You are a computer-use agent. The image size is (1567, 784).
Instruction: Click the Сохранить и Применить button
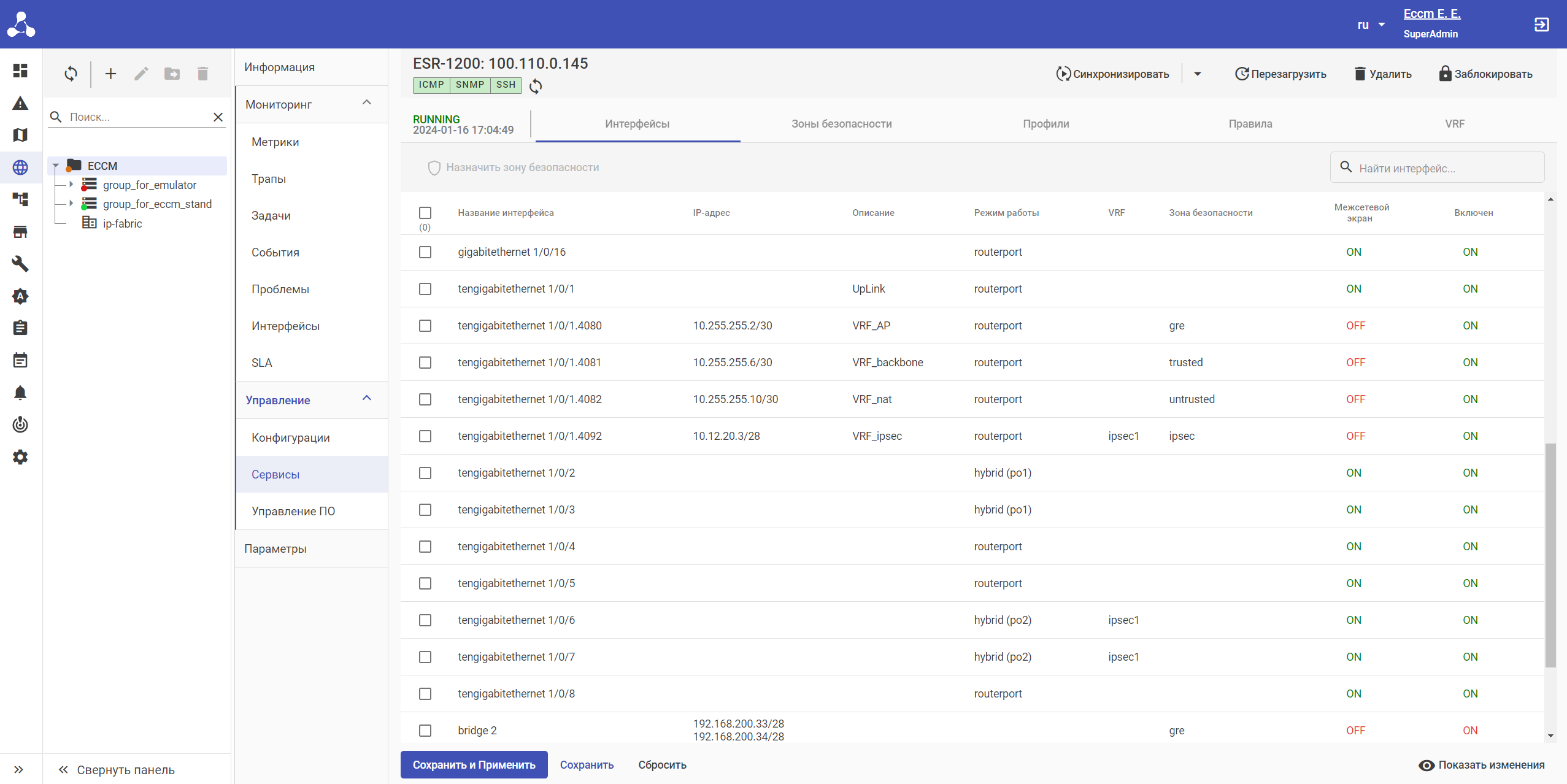pos(474,764)
